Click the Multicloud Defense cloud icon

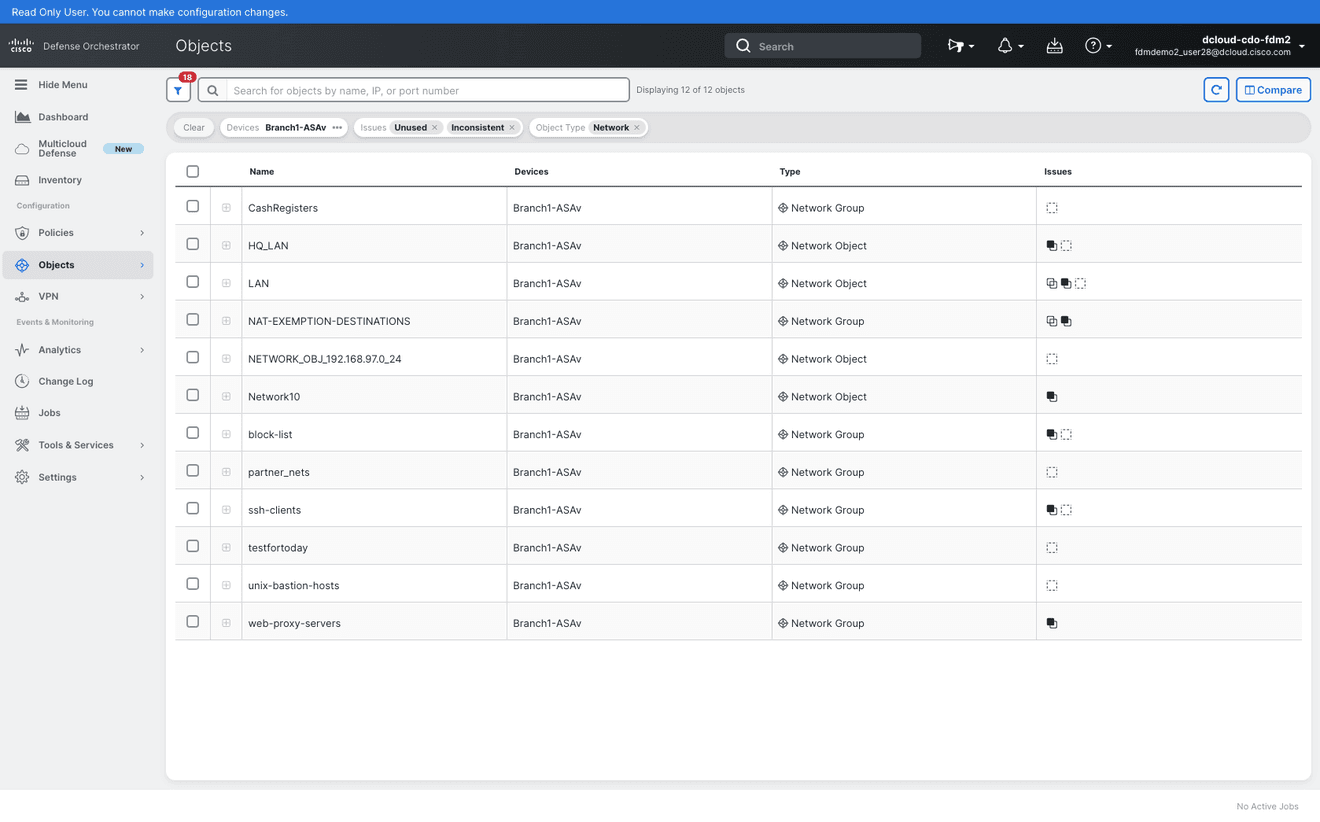click(22, 149)
